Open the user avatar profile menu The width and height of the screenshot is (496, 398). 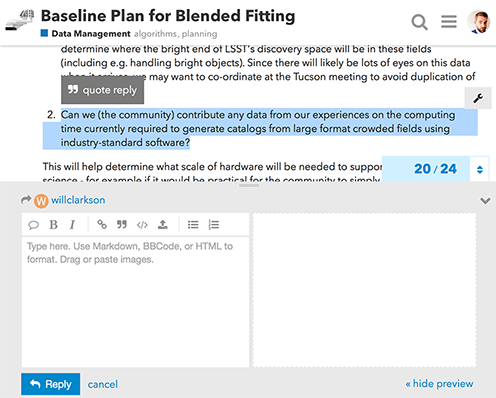coord(478,22)
